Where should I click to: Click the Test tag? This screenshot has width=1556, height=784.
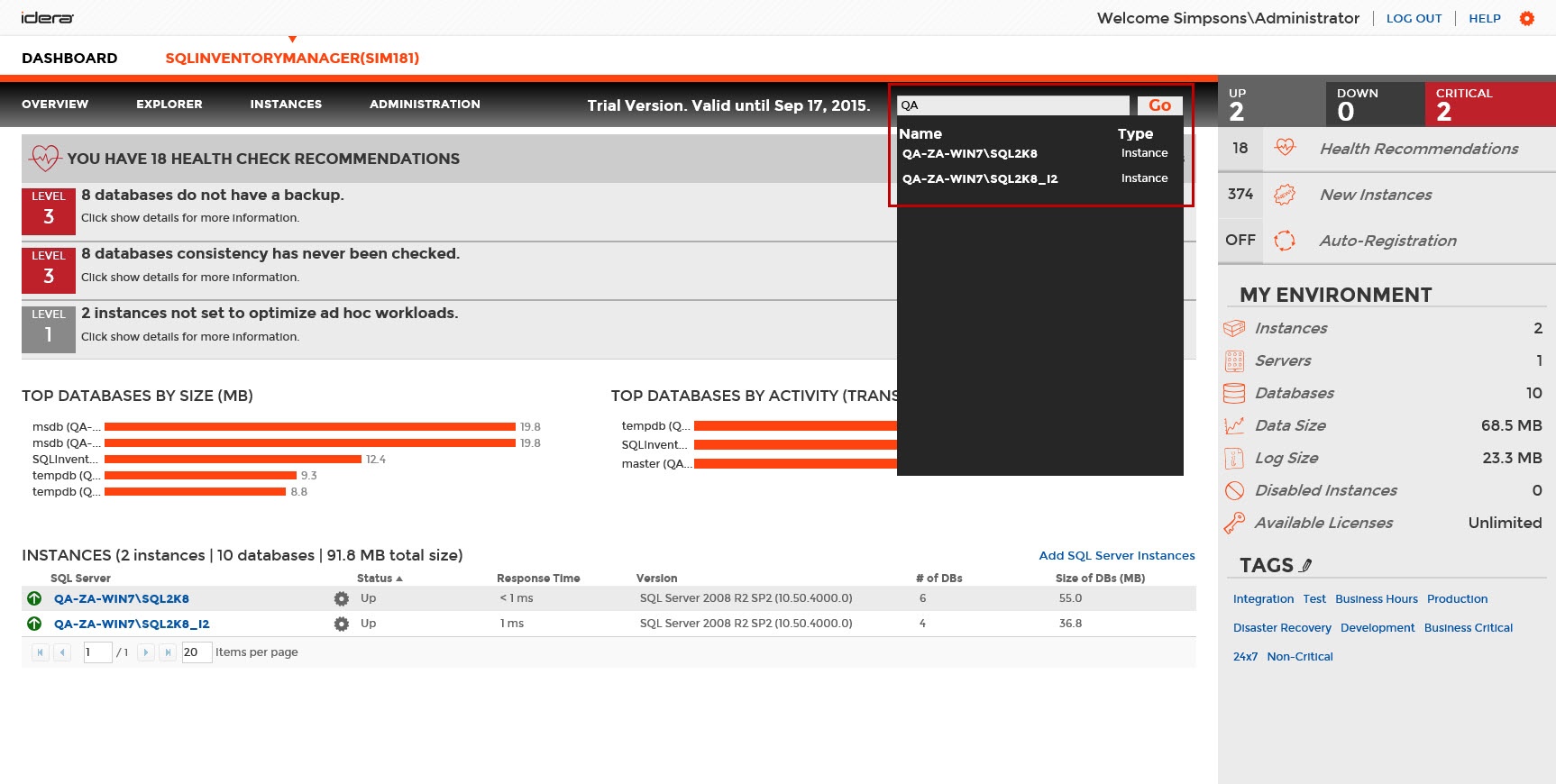[1314, 599]
